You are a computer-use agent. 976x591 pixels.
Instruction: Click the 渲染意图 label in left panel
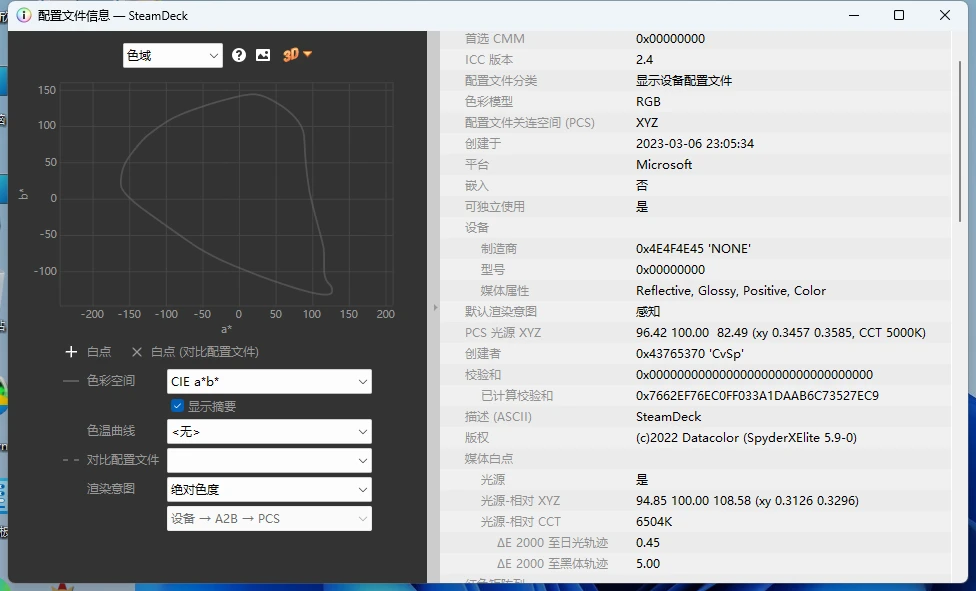(x=111, y=488)
